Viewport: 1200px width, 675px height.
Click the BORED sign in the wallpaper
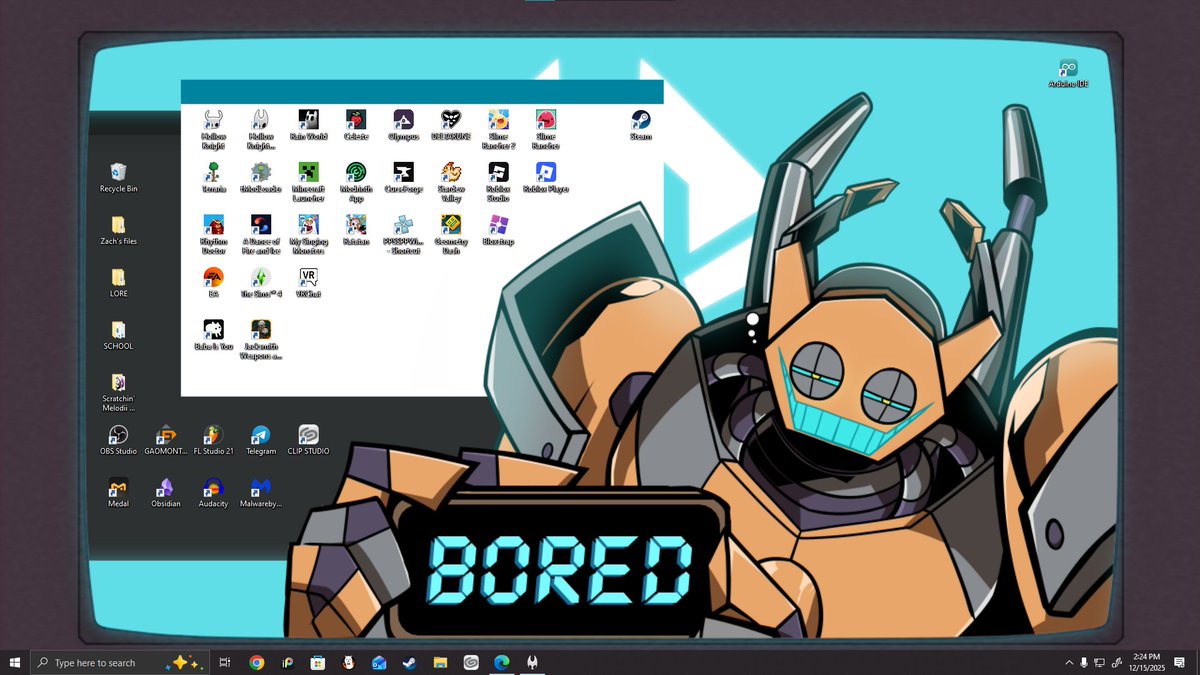pos(559,568)
